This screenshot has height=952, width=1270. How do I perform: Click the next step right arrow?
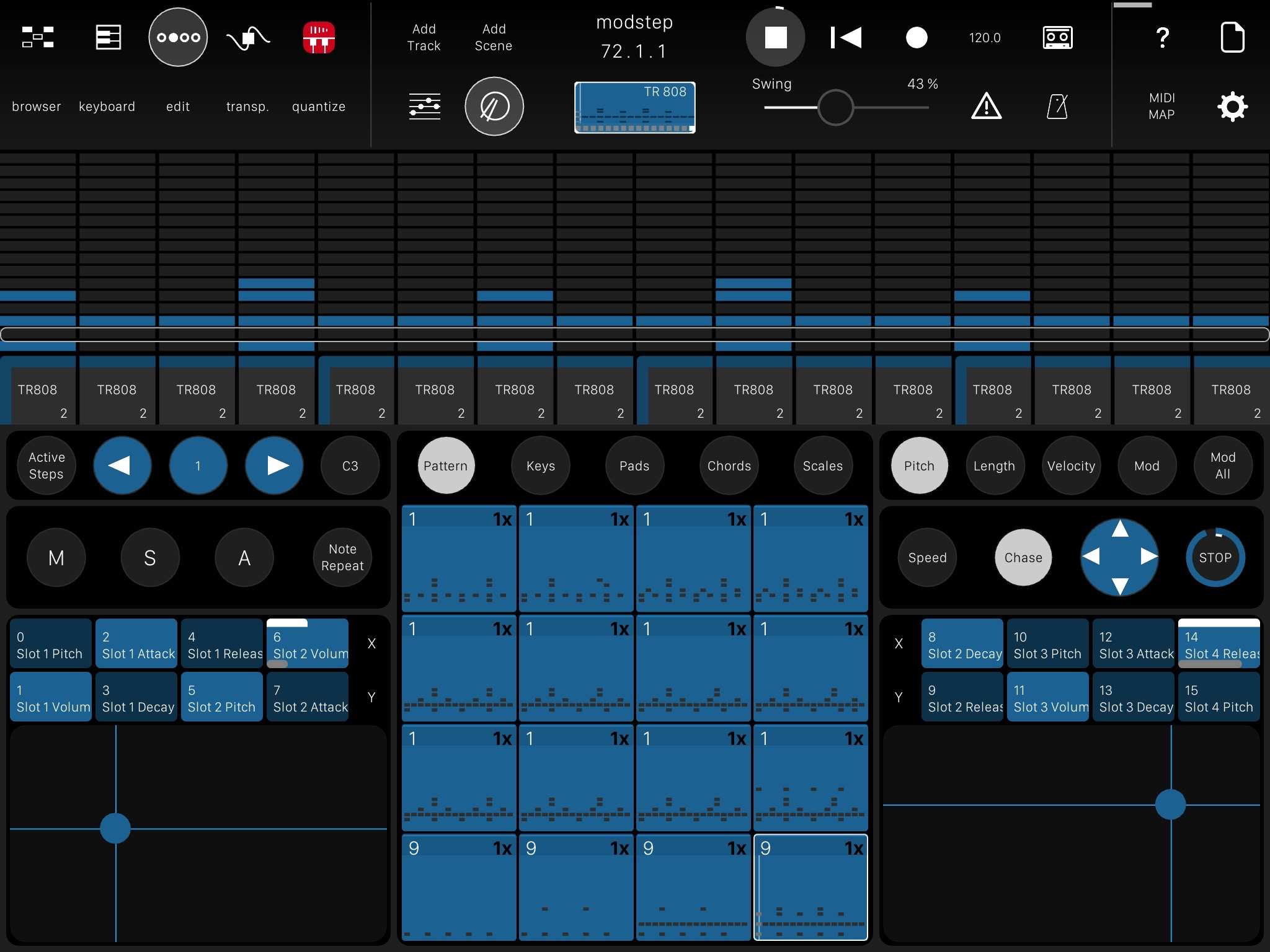(274, 465)
